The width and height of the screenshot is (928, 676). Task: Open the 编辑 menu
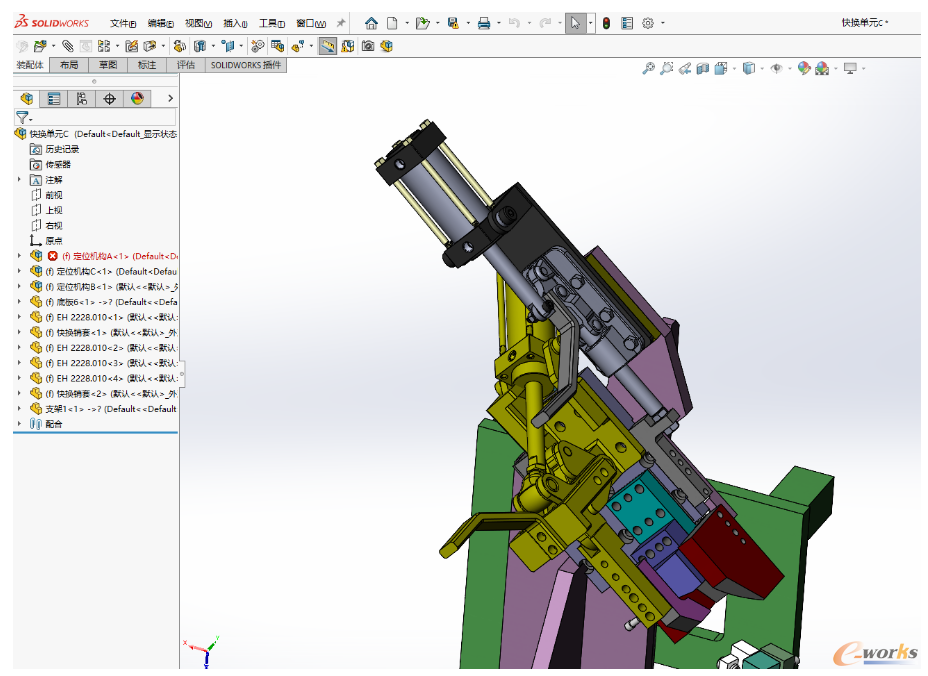[160, 23]
